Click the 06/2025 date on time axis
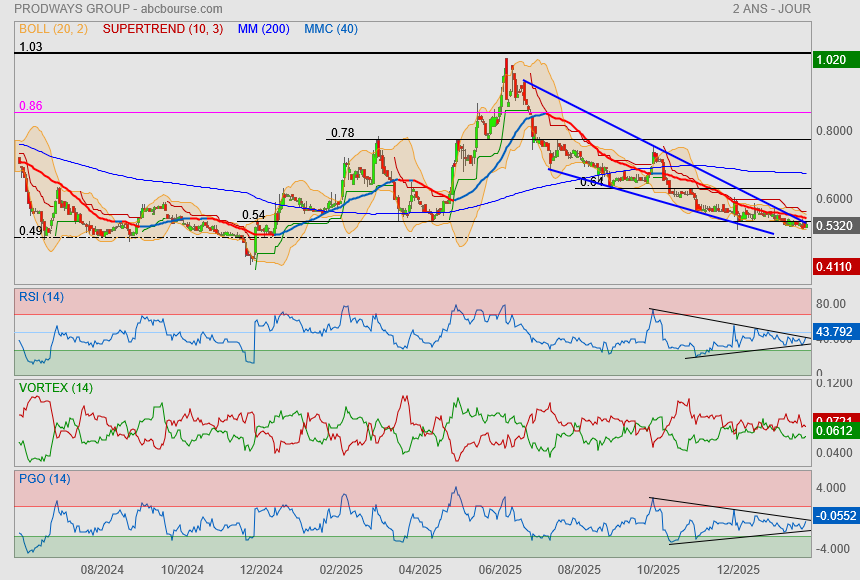This screenshot has width=860, height=580. [500, 570]
